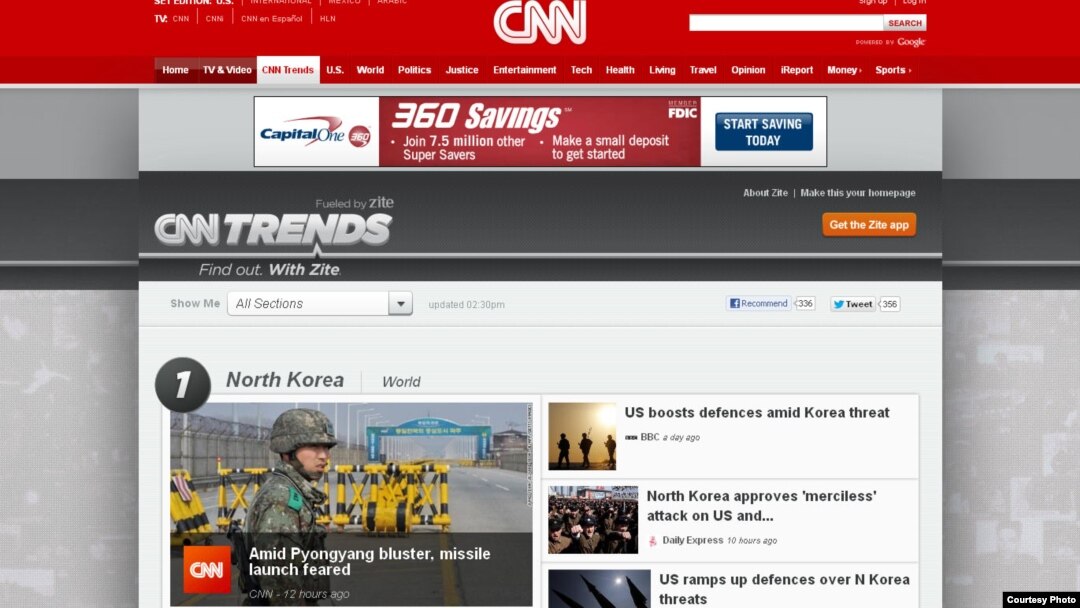The width and height of the screenshot is (1080, 608).
Task: Click the Facebook Recommend count 336
Action: [804, 304]
